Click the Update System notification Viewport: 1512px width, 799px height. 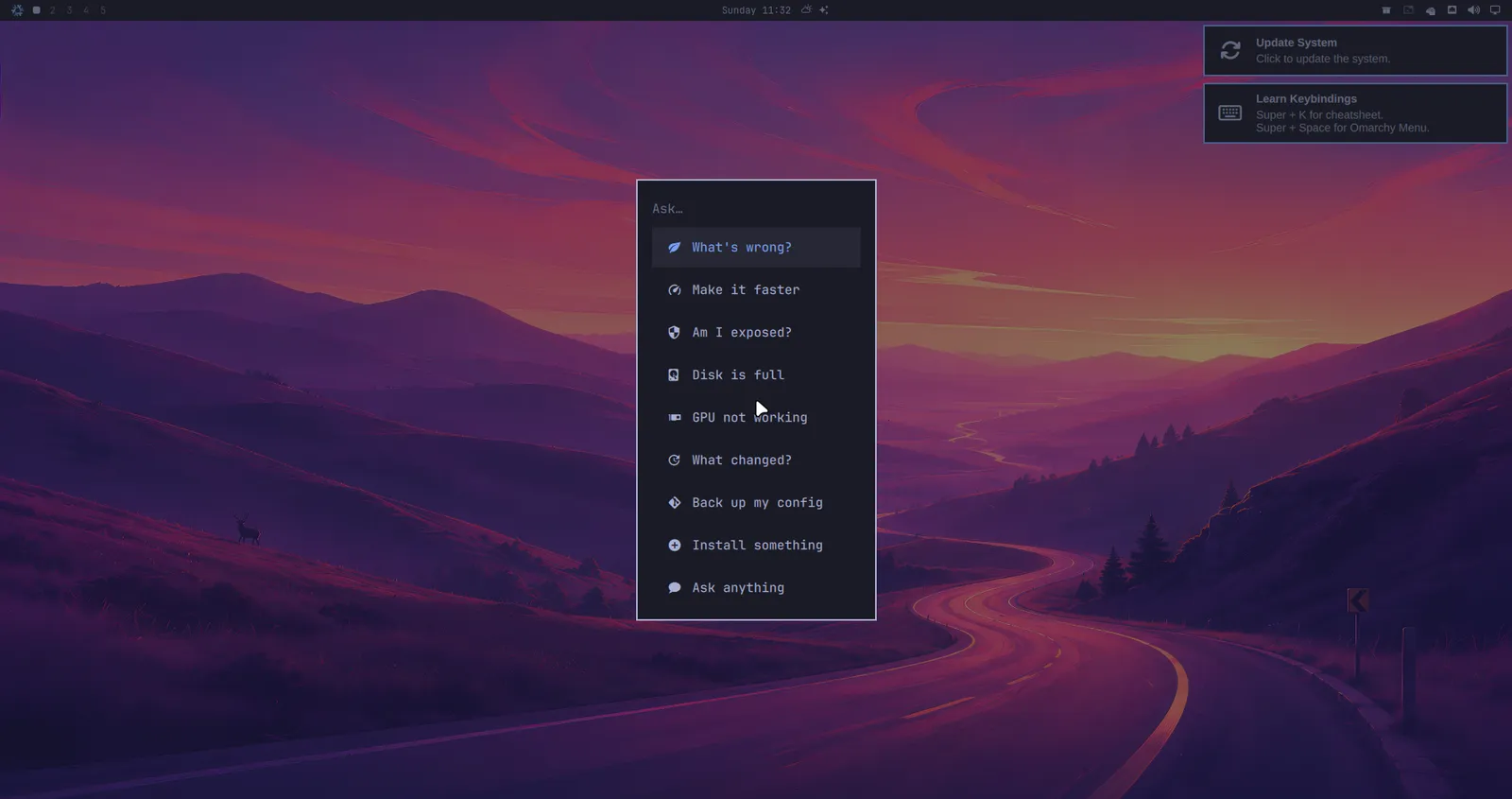(1355, 50)
